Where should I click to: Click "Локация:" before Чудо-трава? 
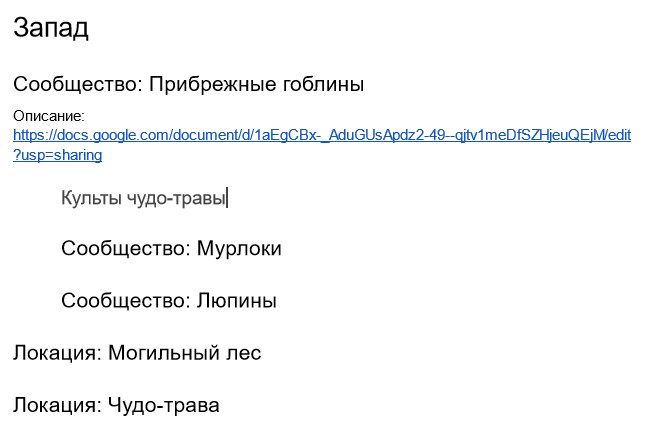coord(58,405)
